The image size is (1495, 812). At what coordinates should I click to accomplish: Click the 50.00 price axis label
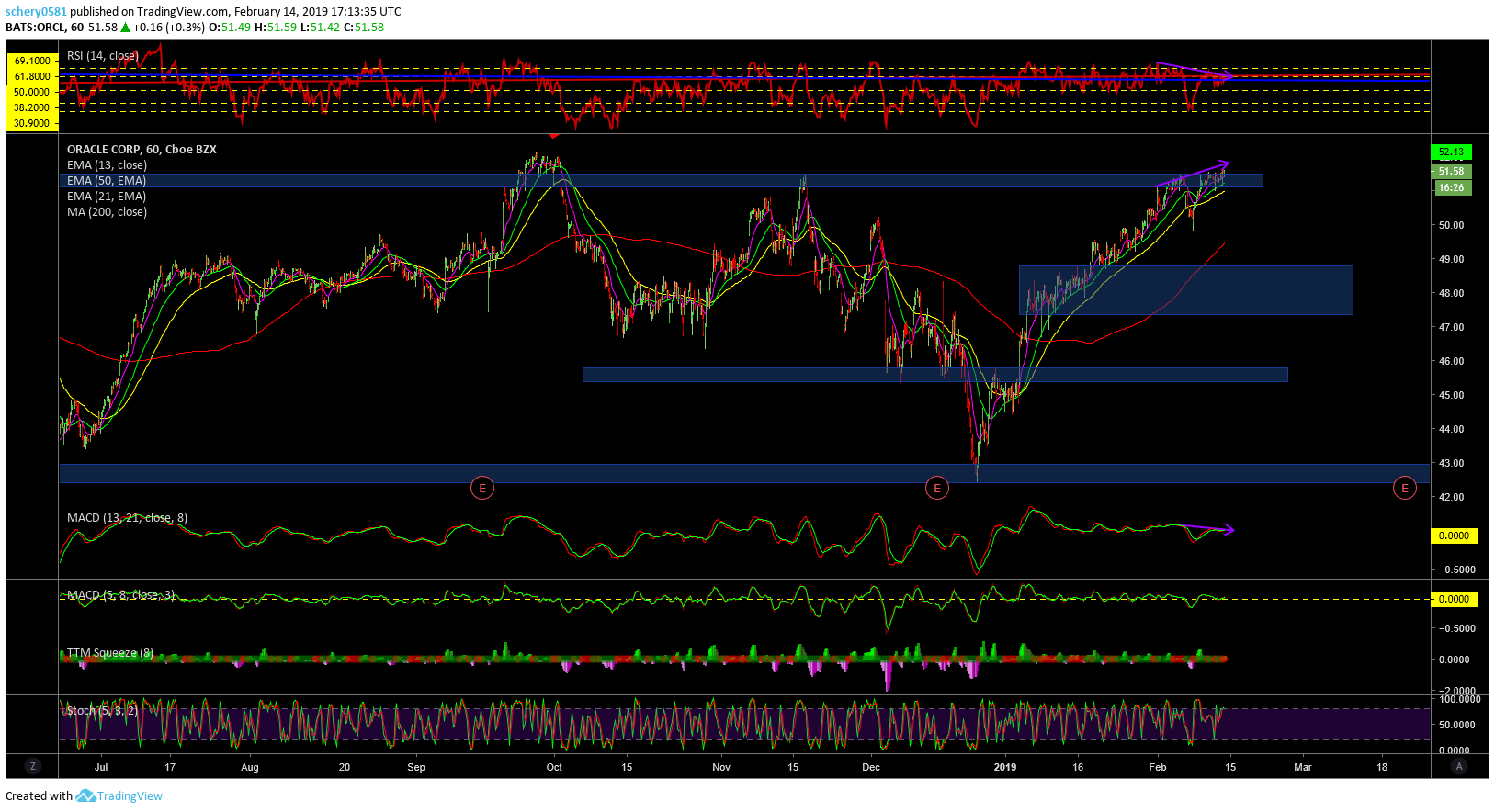click(1452, 226)
